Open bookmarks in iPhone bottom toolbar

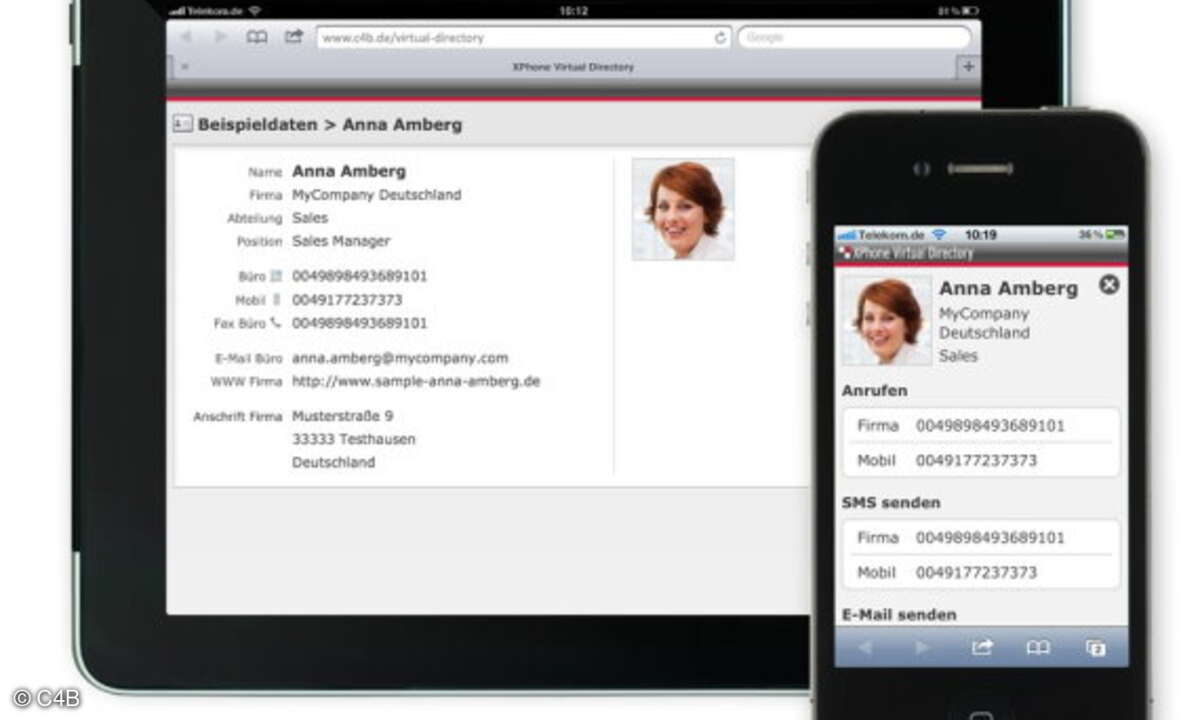(x=1038, y=648)
